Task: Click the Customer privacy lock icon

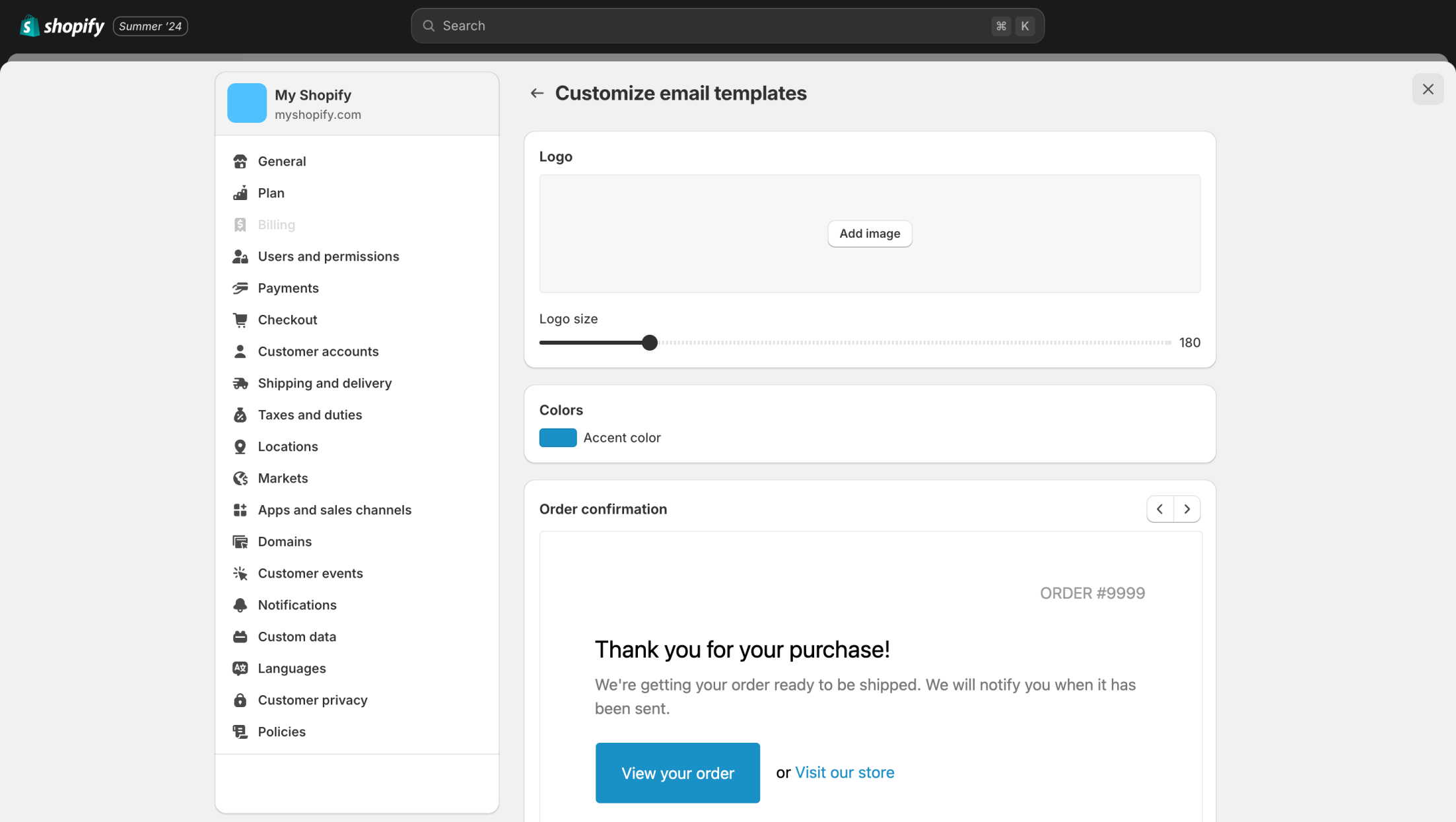Action: click(240, 700)
